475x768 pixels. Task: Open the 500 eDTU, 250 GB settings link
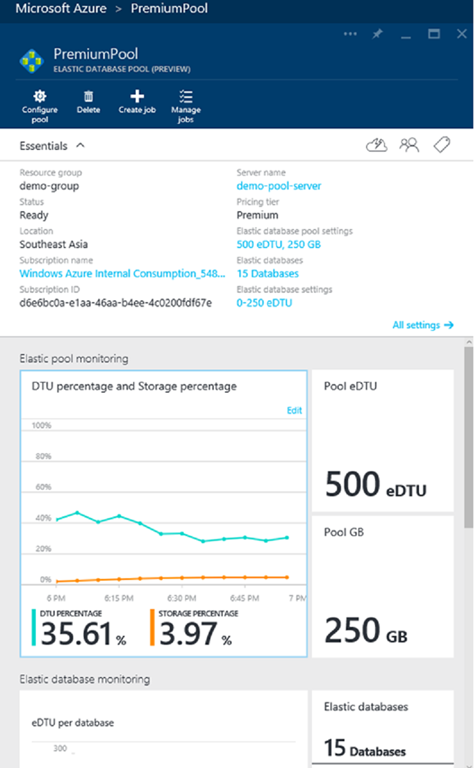[279, 244]
